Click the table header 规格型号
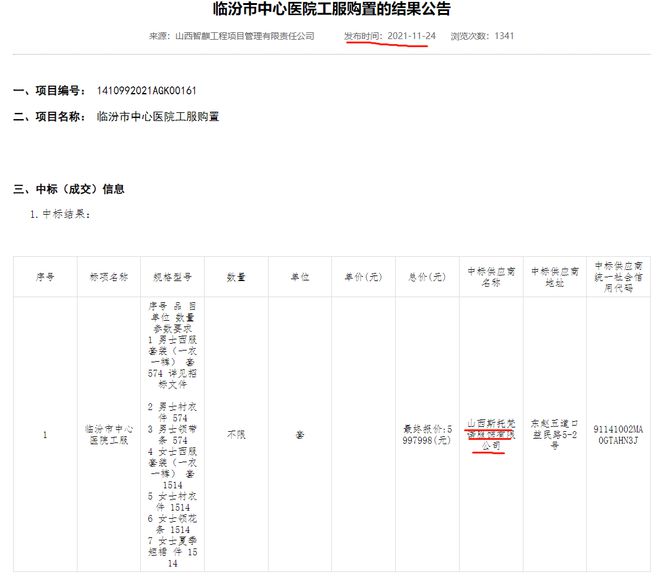Image resolution: width=660 pixels, height=577 pixels. tap(172, 277)
